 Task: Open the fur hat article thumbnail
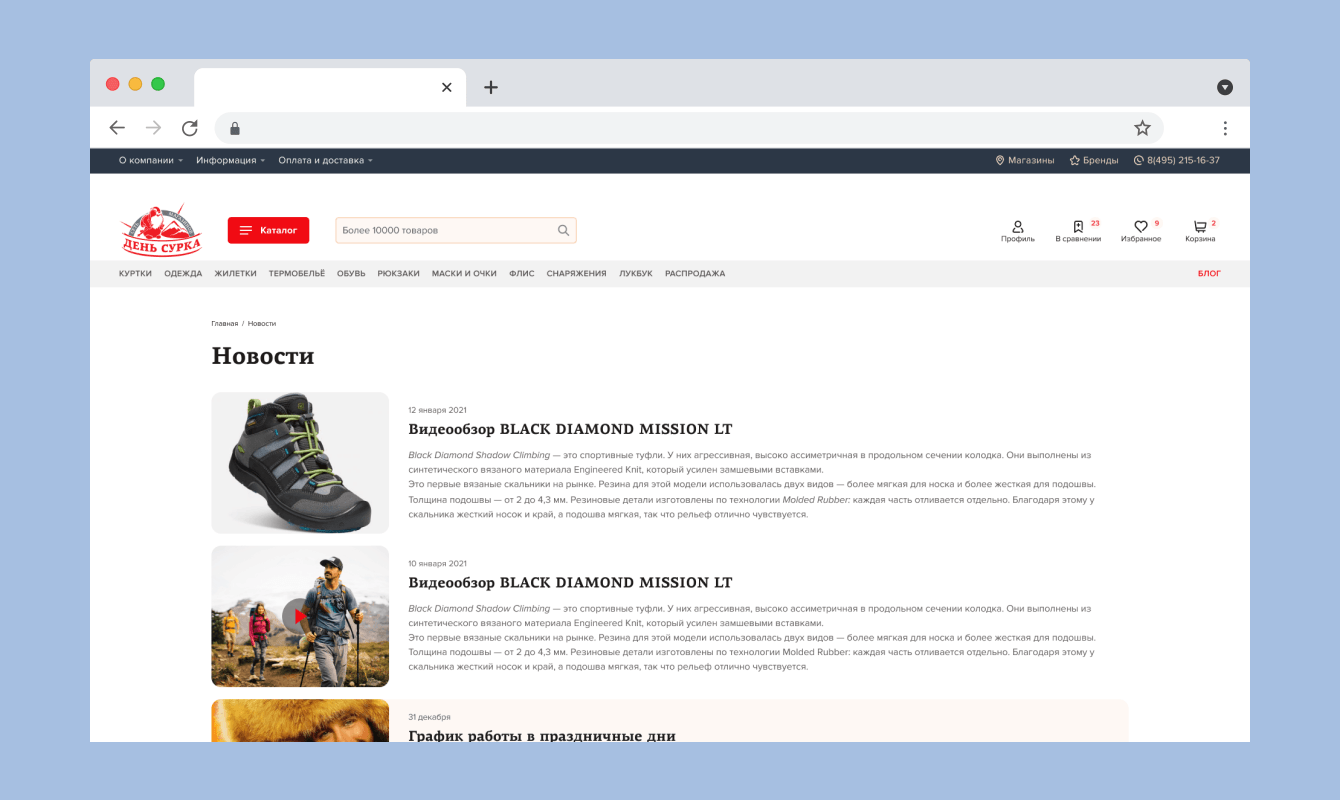[300, 720]
